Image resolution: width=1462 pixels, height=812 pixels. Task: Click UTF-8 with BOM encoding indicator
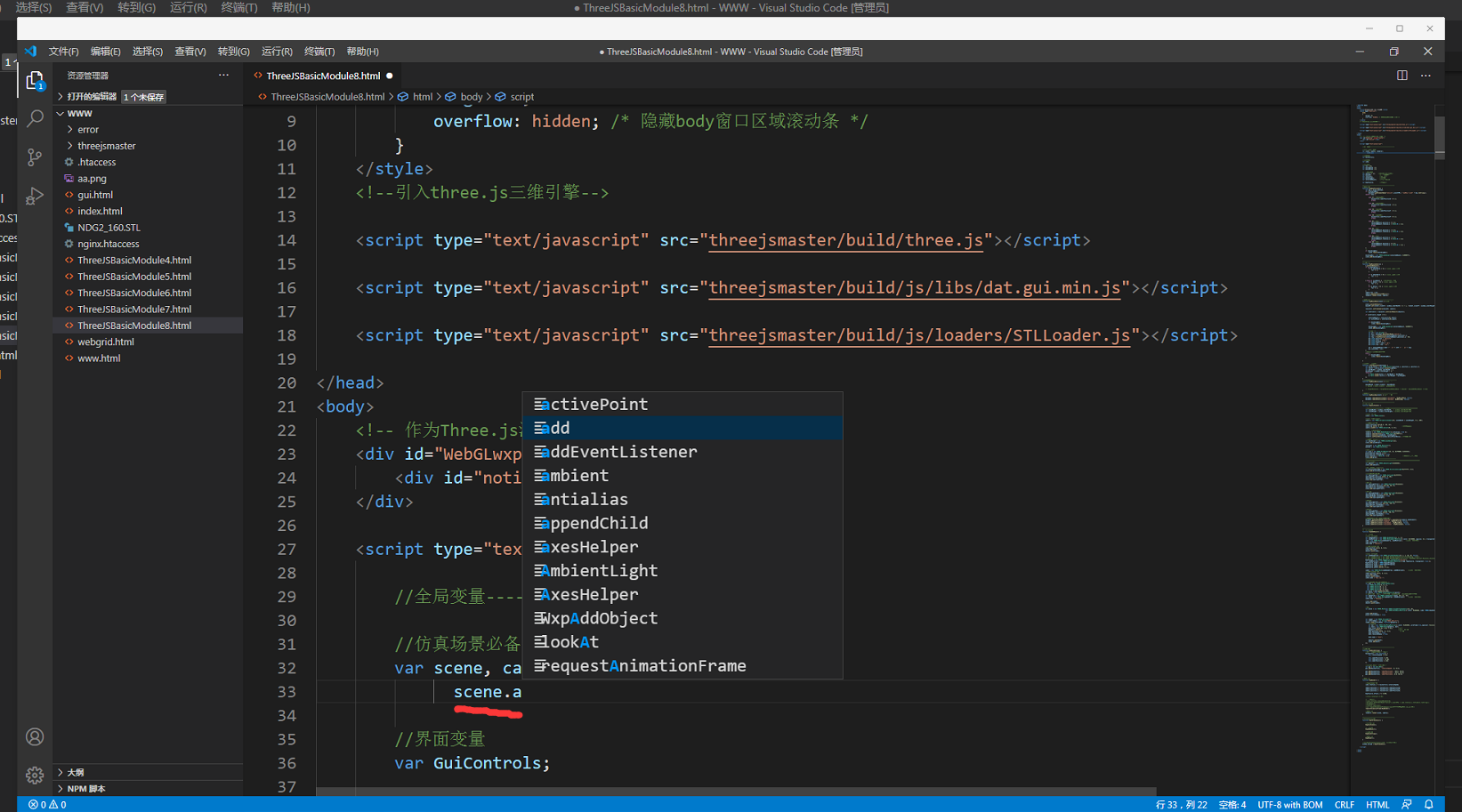click(1289, 804)
